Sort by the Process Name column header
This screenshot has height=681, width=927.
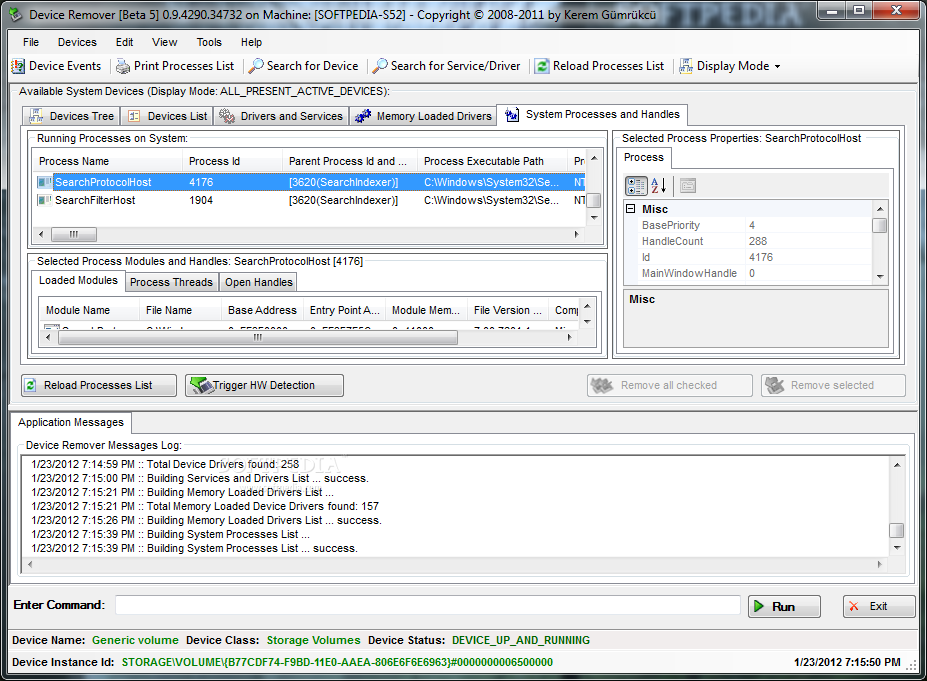(108, 161)
